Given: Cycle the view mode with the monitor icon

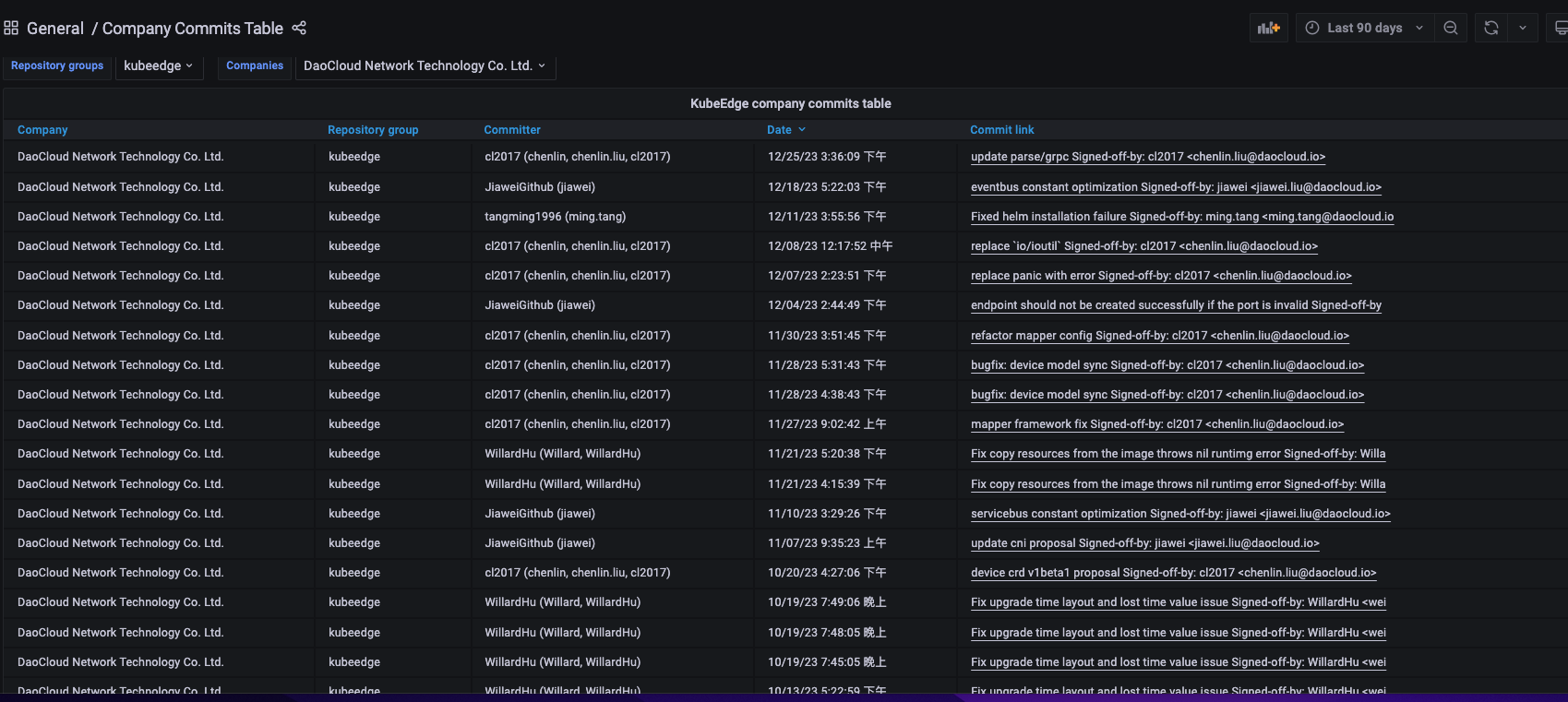Looking at the screenshot, I should [x=1560, y=29].
